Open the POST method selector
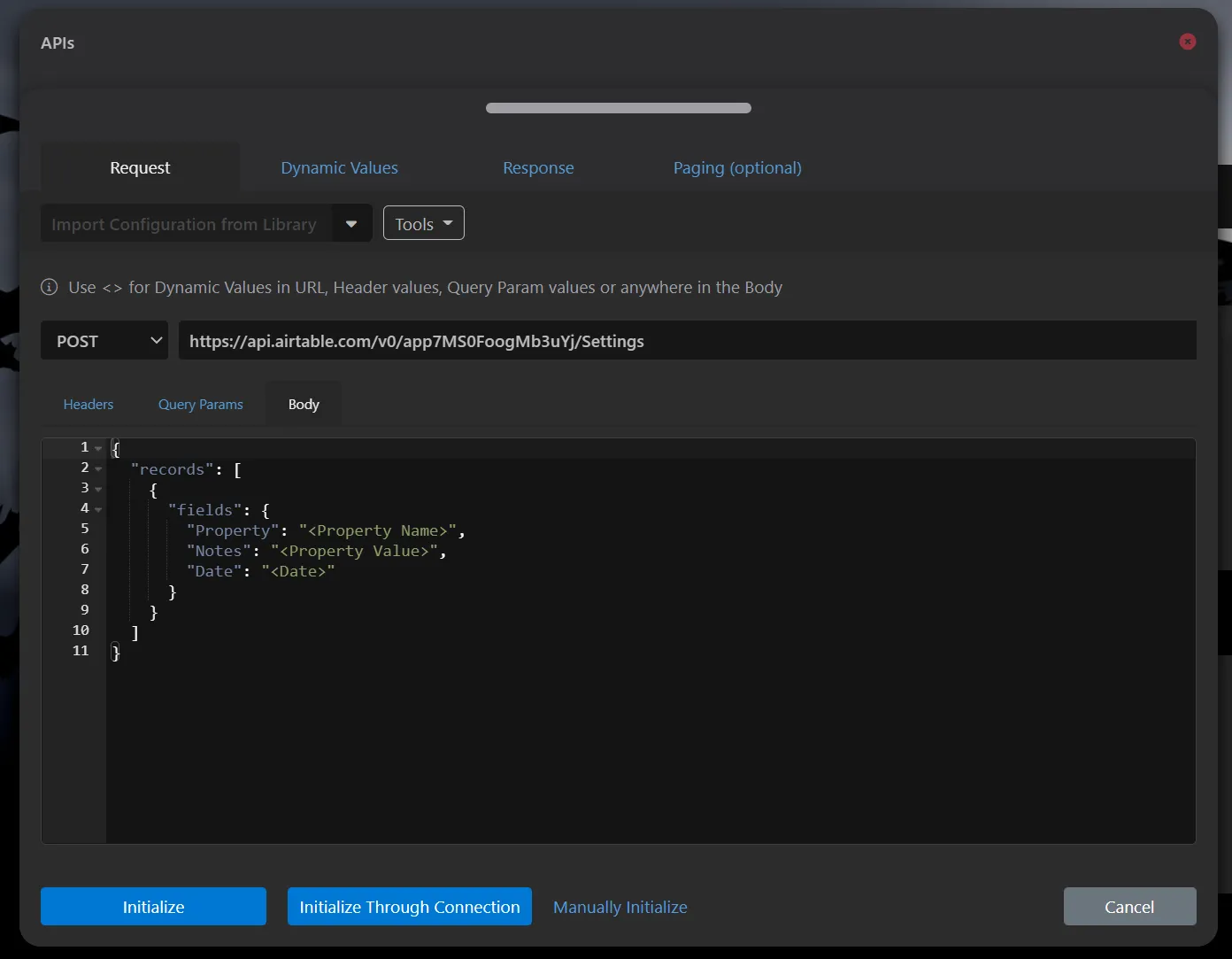This screenshot has width=1232, height=959. coord(104,340)
